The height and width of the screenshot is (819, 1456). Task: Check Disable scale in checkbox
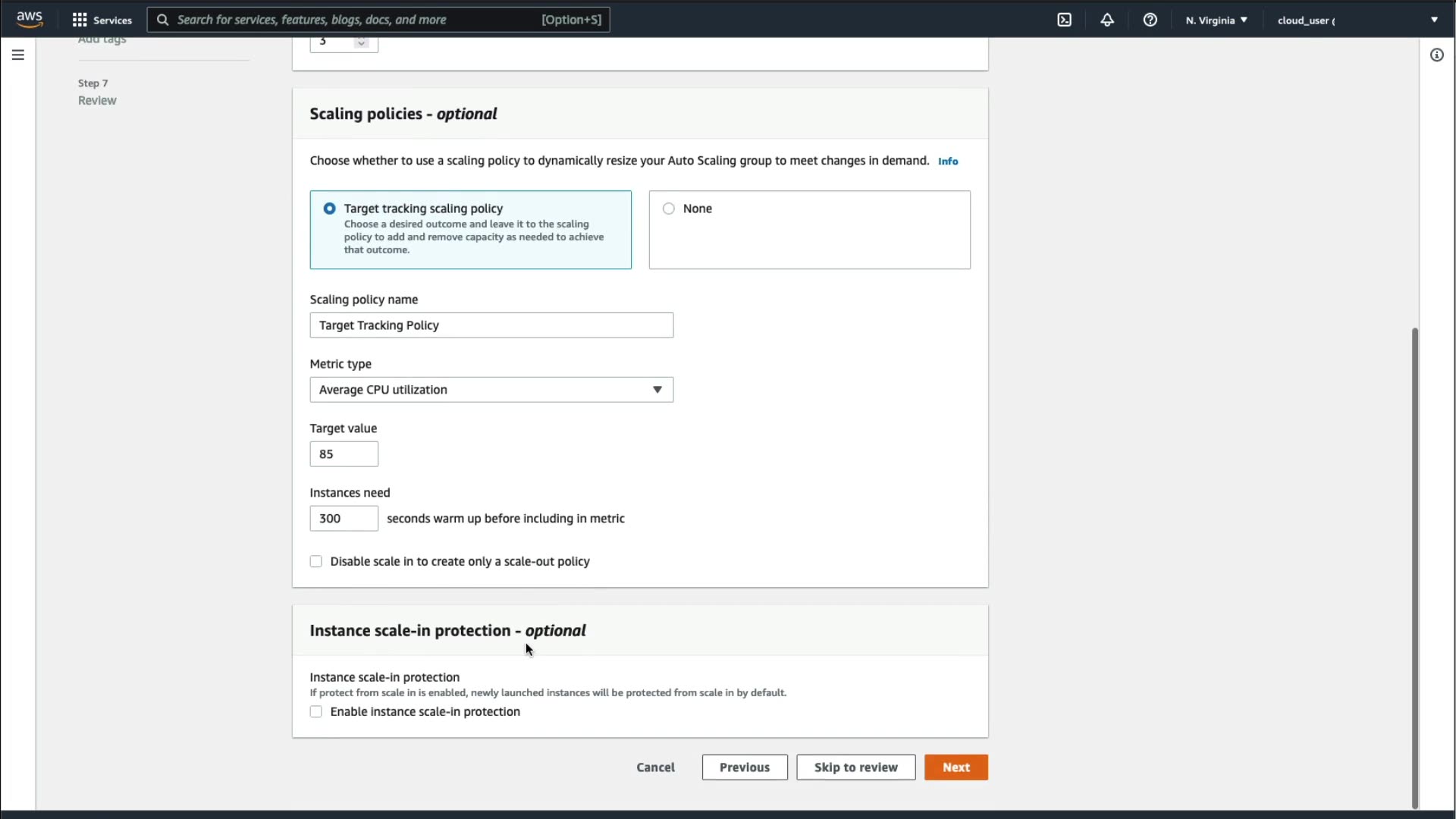[x=316, y=561]
